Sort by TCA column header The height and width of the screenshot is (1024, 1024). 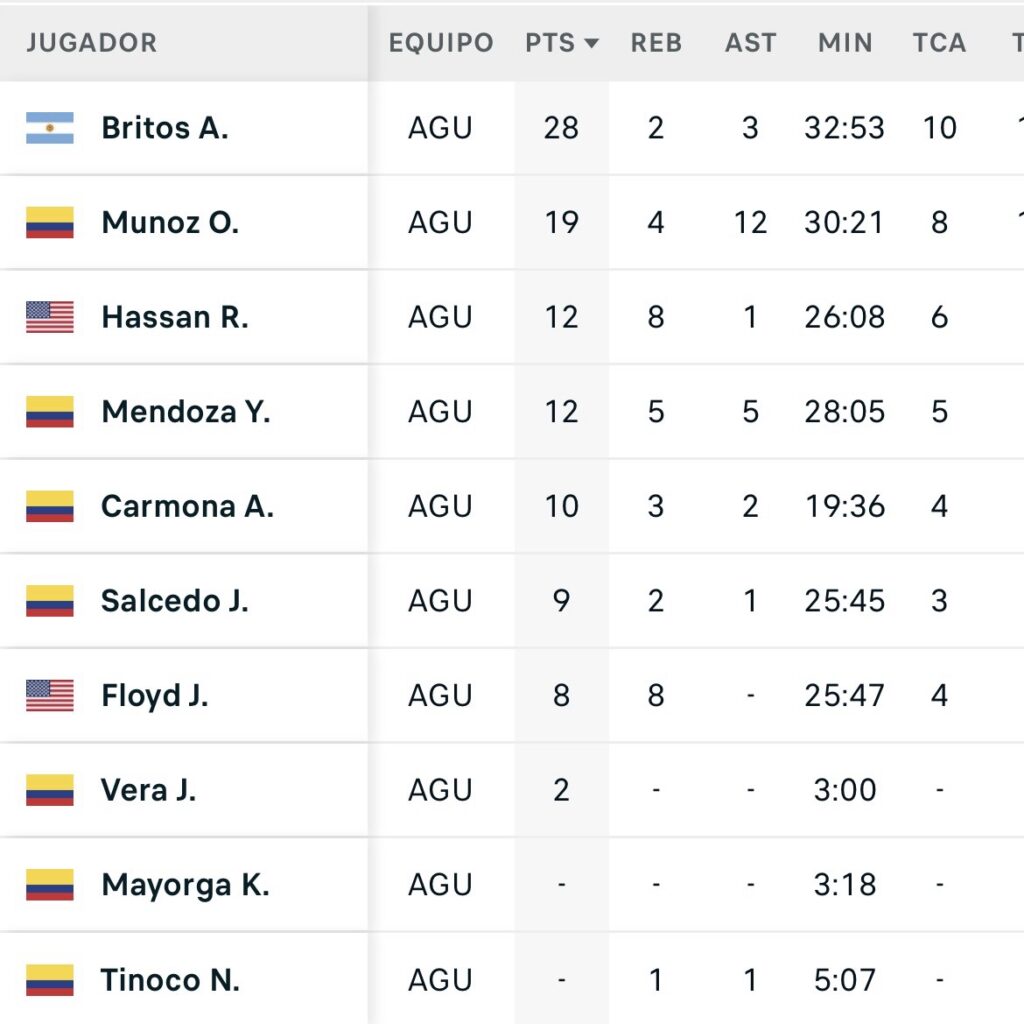click(939, 43)
